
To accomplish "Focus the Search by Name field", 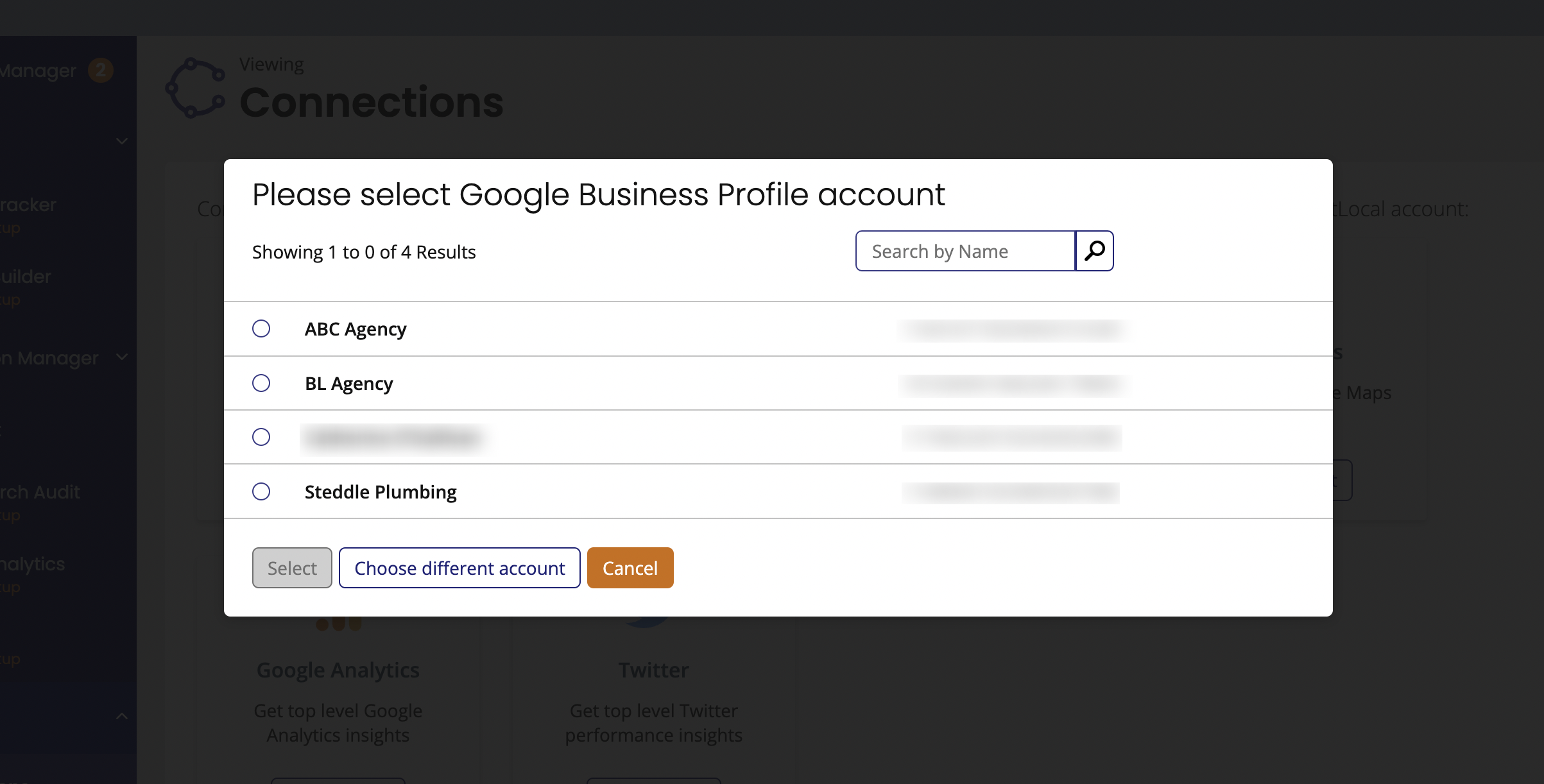I will [966, 251].
